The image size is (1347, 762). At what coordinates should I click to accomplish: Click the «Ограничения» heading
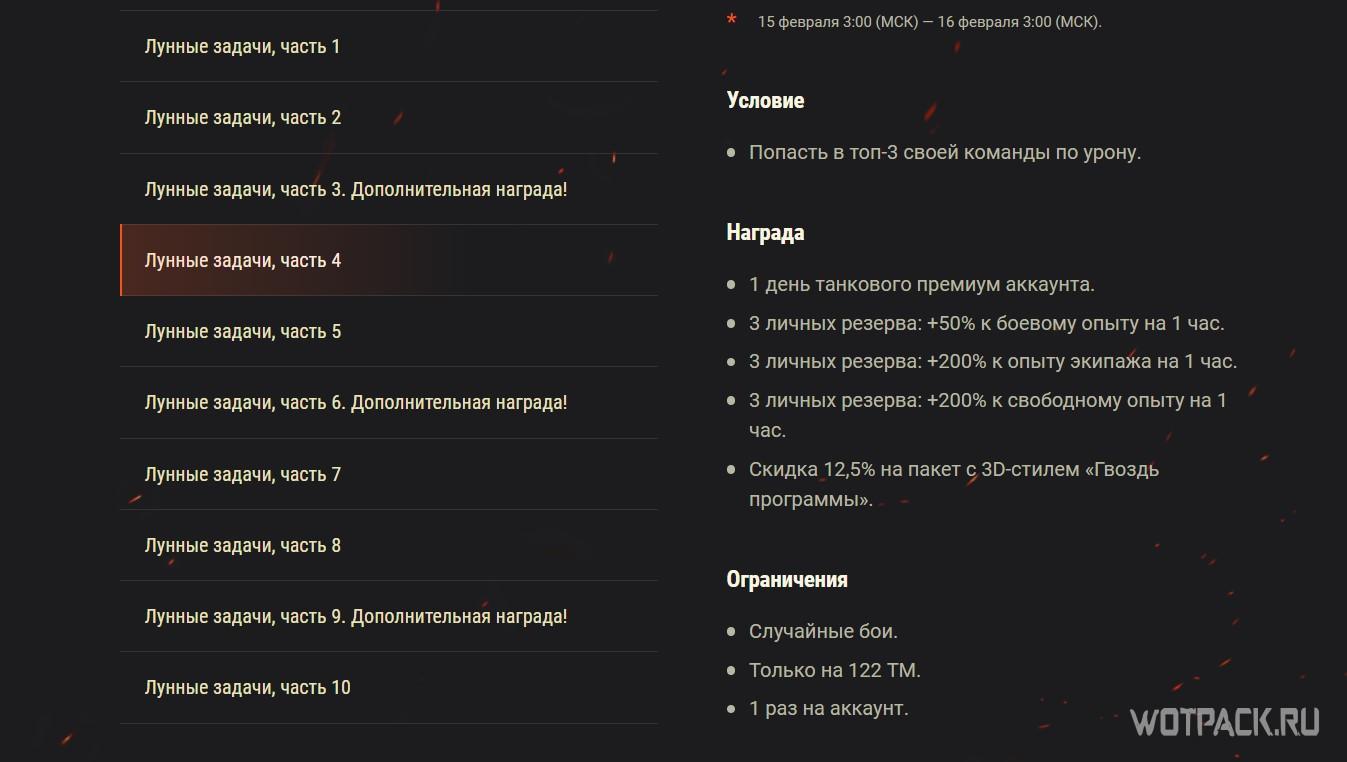pos(787,579)
